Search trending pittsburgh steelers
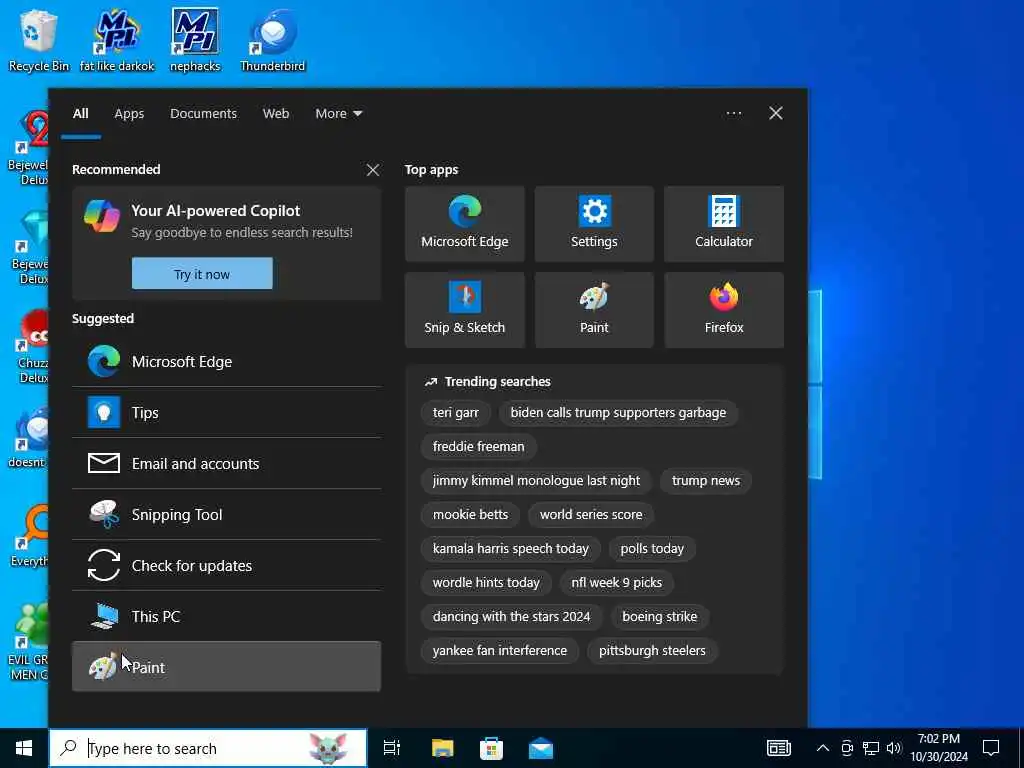1024x768 pixels. coord(652,650)
